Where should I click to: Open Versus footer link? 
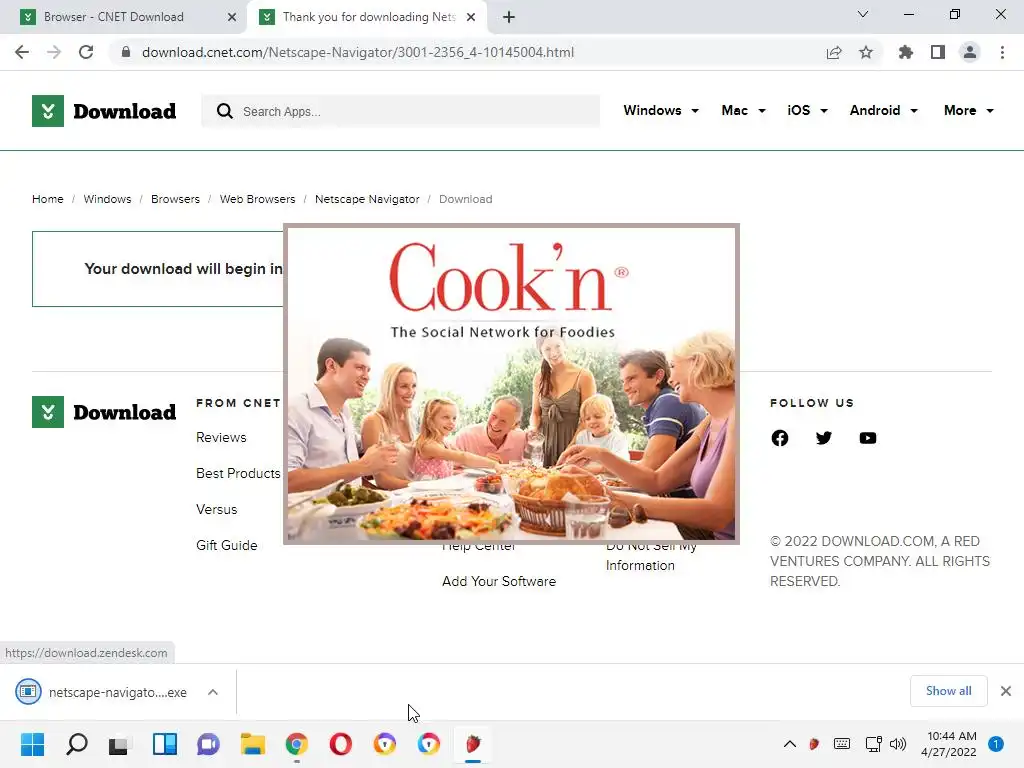pyautogui.click(x=217, y=509)
